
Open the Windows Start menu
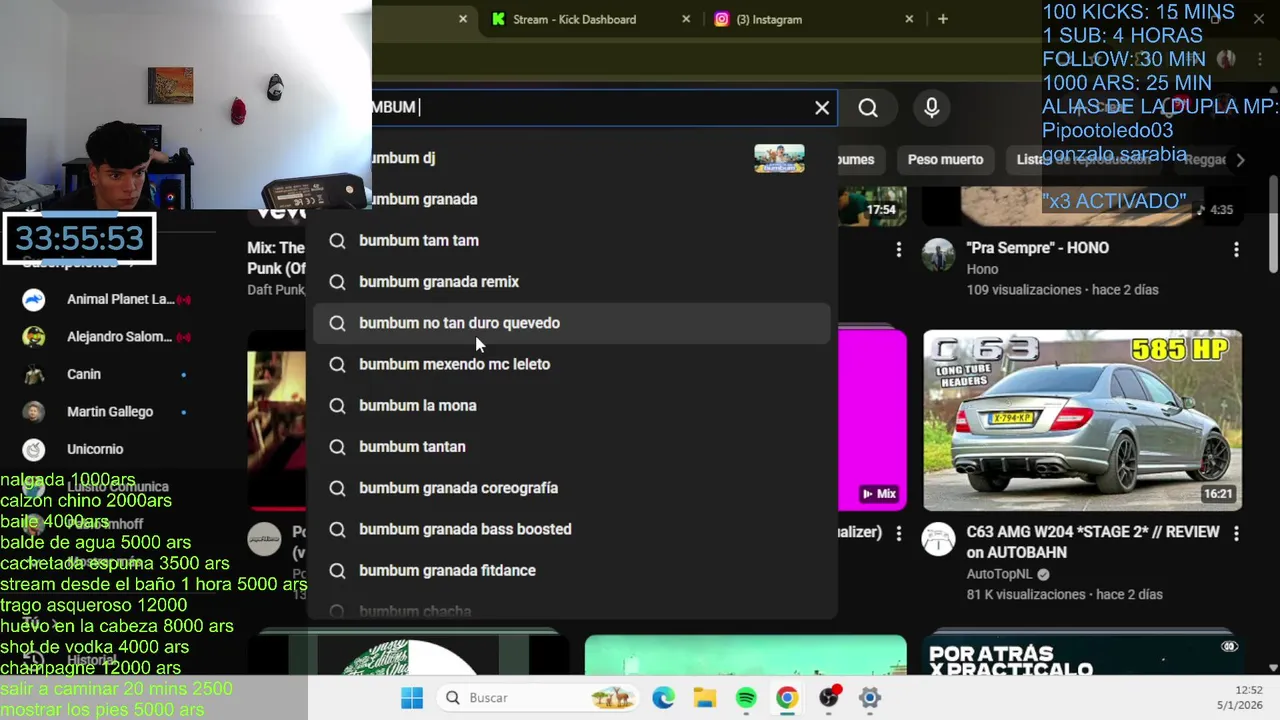[x=412, y=698]
